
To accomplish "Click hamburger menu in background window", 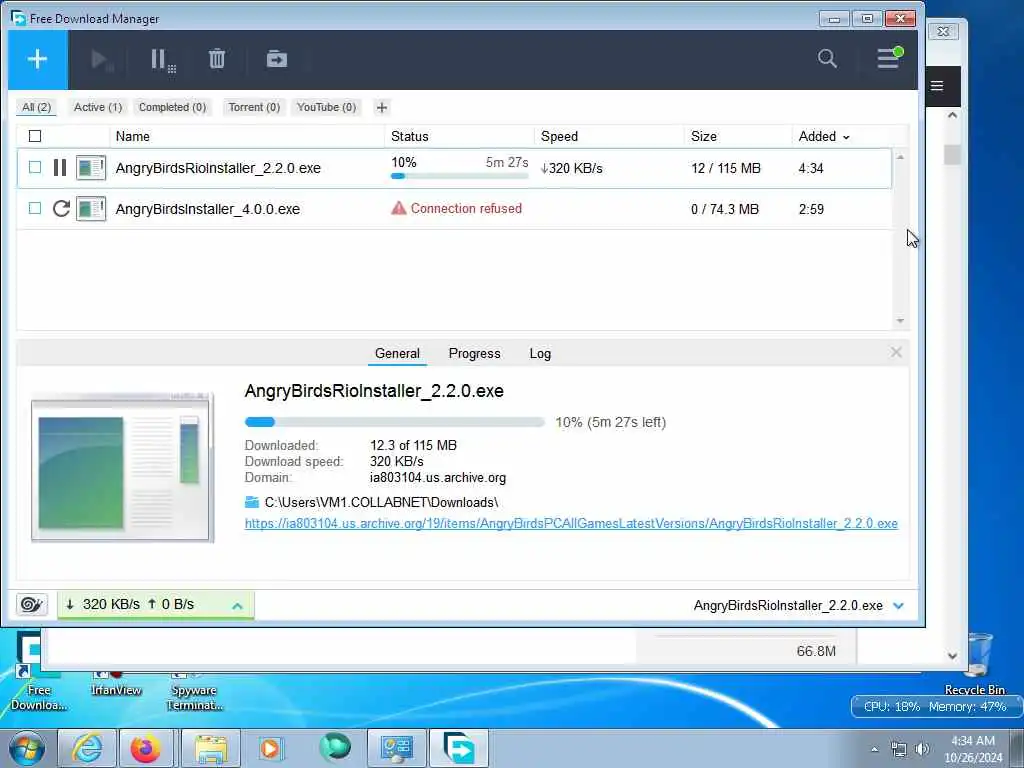I will click(937, 86).
